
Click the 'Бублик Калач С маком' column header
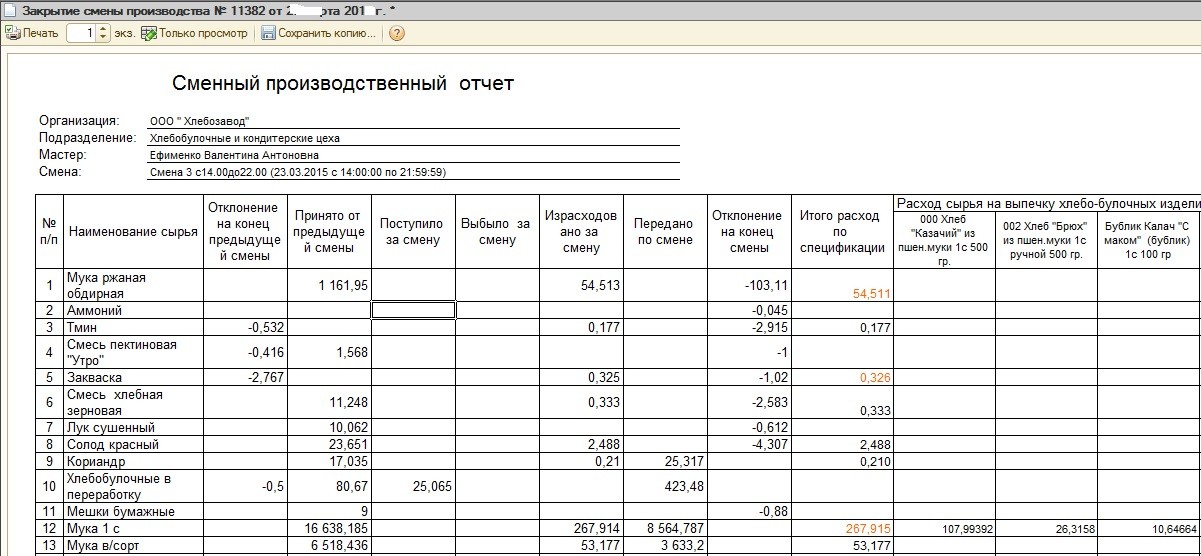pos(1148,239)
